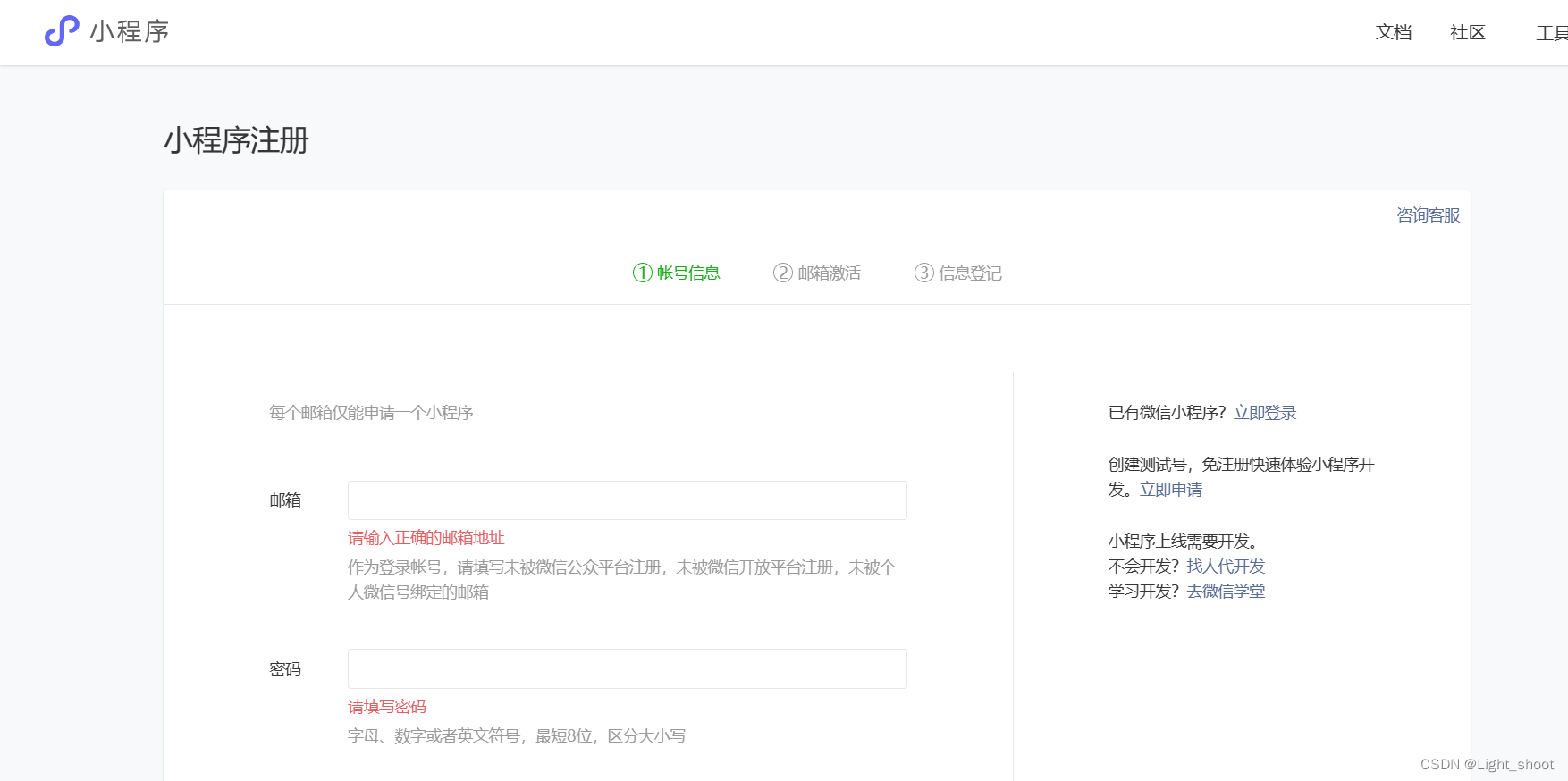
Task: Click the 小程序注册 page heading
Action: pos(237,140)
